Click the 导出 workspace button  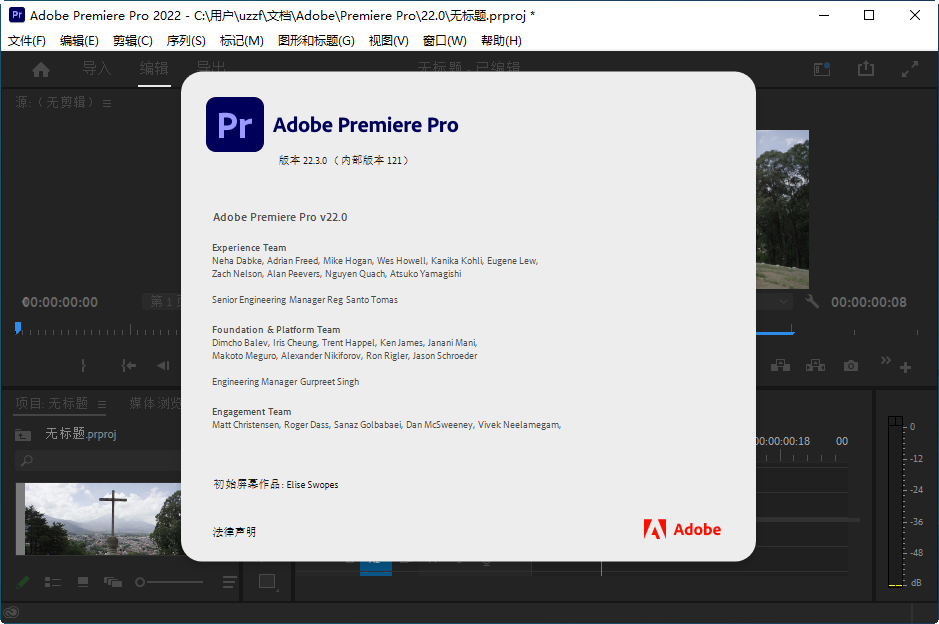pos(211,69)
